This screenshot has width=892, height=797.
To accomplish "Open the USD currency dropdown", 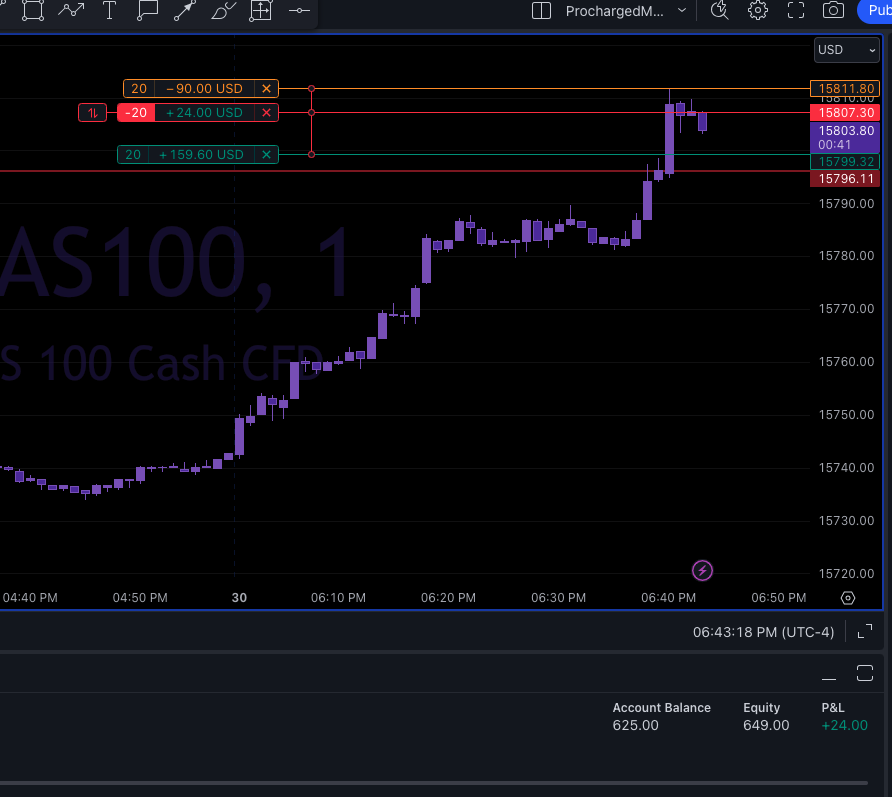I will 846,50.
